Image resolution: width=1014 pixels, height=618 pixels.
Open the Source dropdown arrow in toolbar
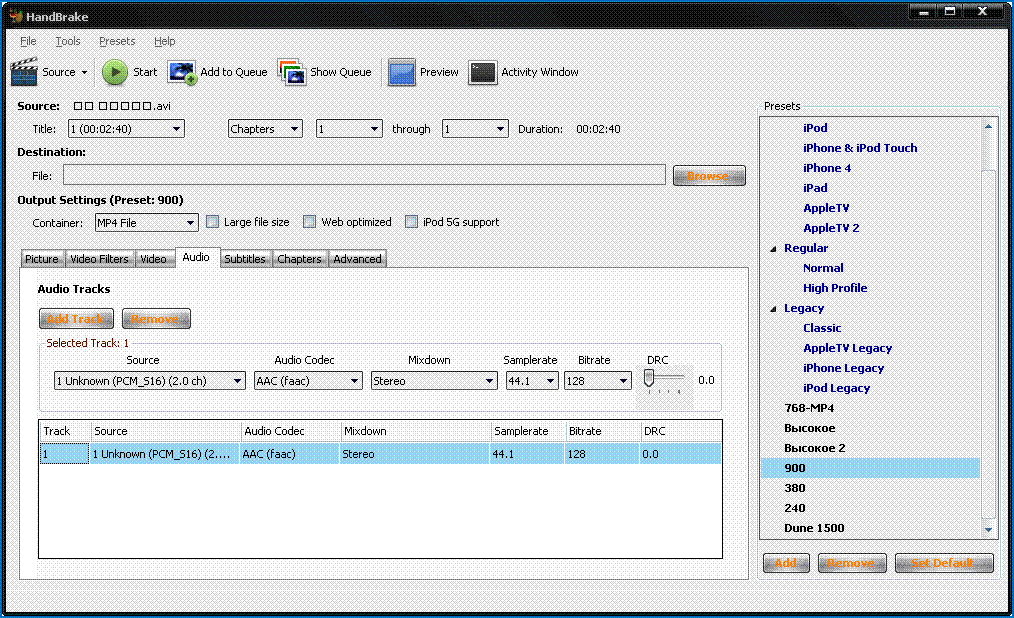(x=84, y=72)
